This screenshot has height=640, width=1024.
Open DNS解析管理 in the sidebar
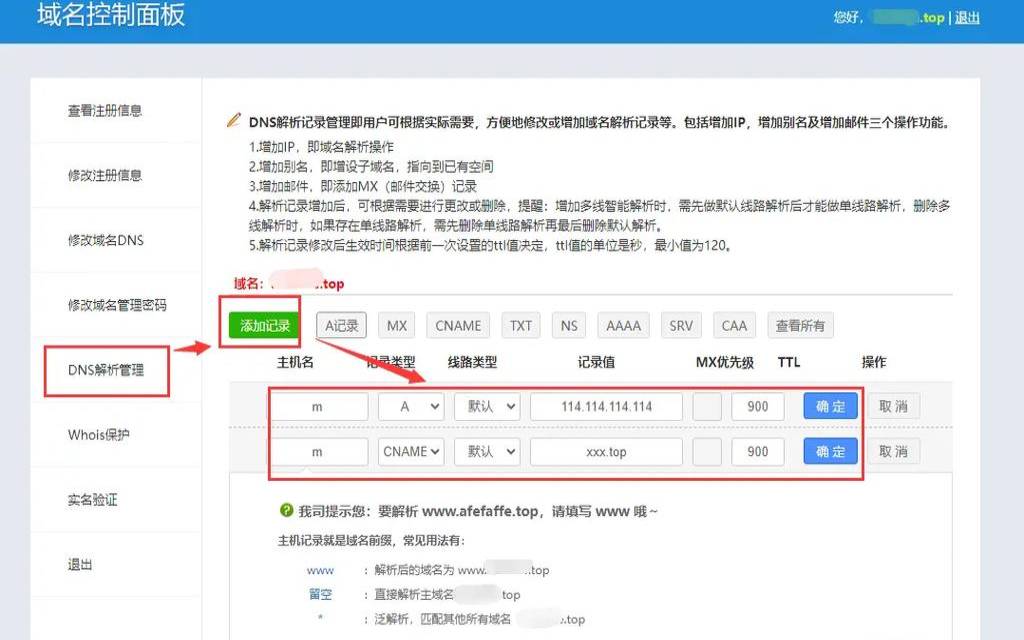tap(106, 370)
